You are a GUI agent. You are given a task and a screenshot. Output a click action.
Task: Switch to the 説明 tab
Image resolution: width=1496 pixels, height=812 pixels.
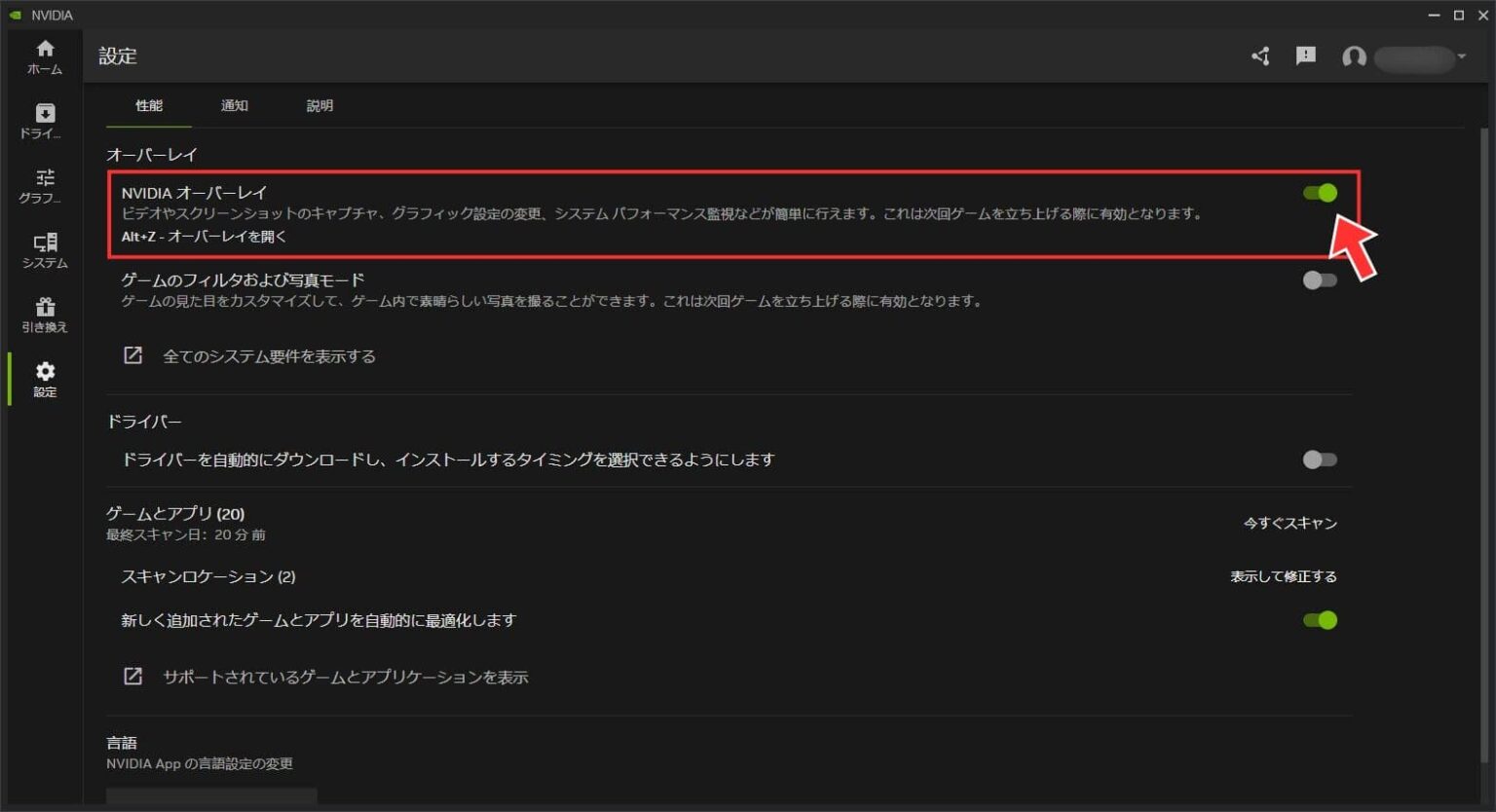[x=319, y=105]
